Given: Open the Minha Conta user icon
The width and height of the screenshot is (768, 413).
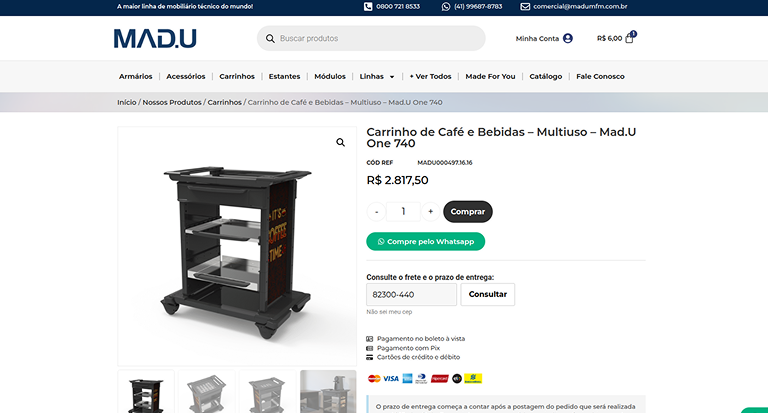Looking at the screenshot, I should point(568,38).
